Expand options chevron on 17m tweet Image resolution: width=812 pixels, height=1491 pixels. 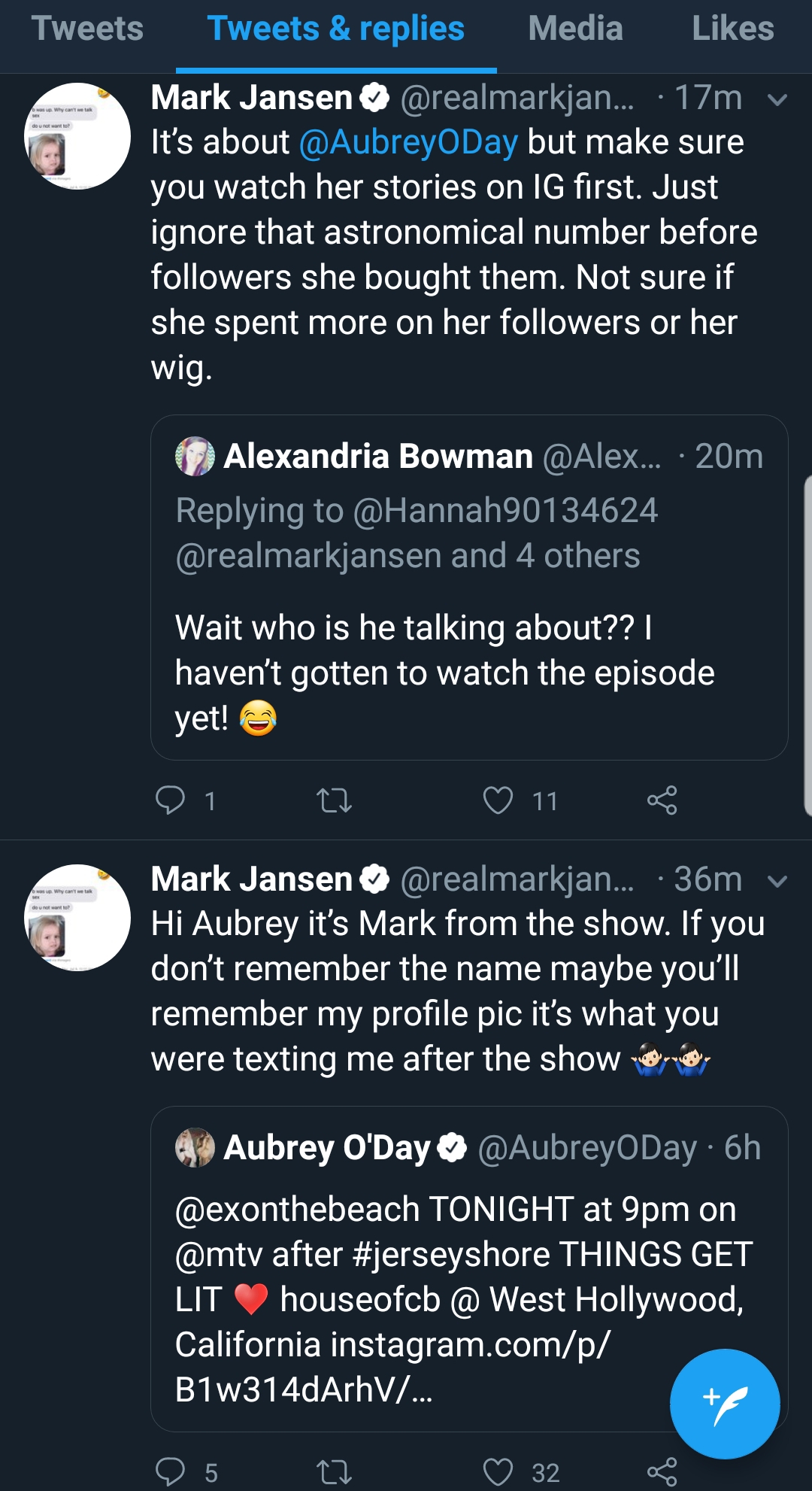tap(777, 99)
